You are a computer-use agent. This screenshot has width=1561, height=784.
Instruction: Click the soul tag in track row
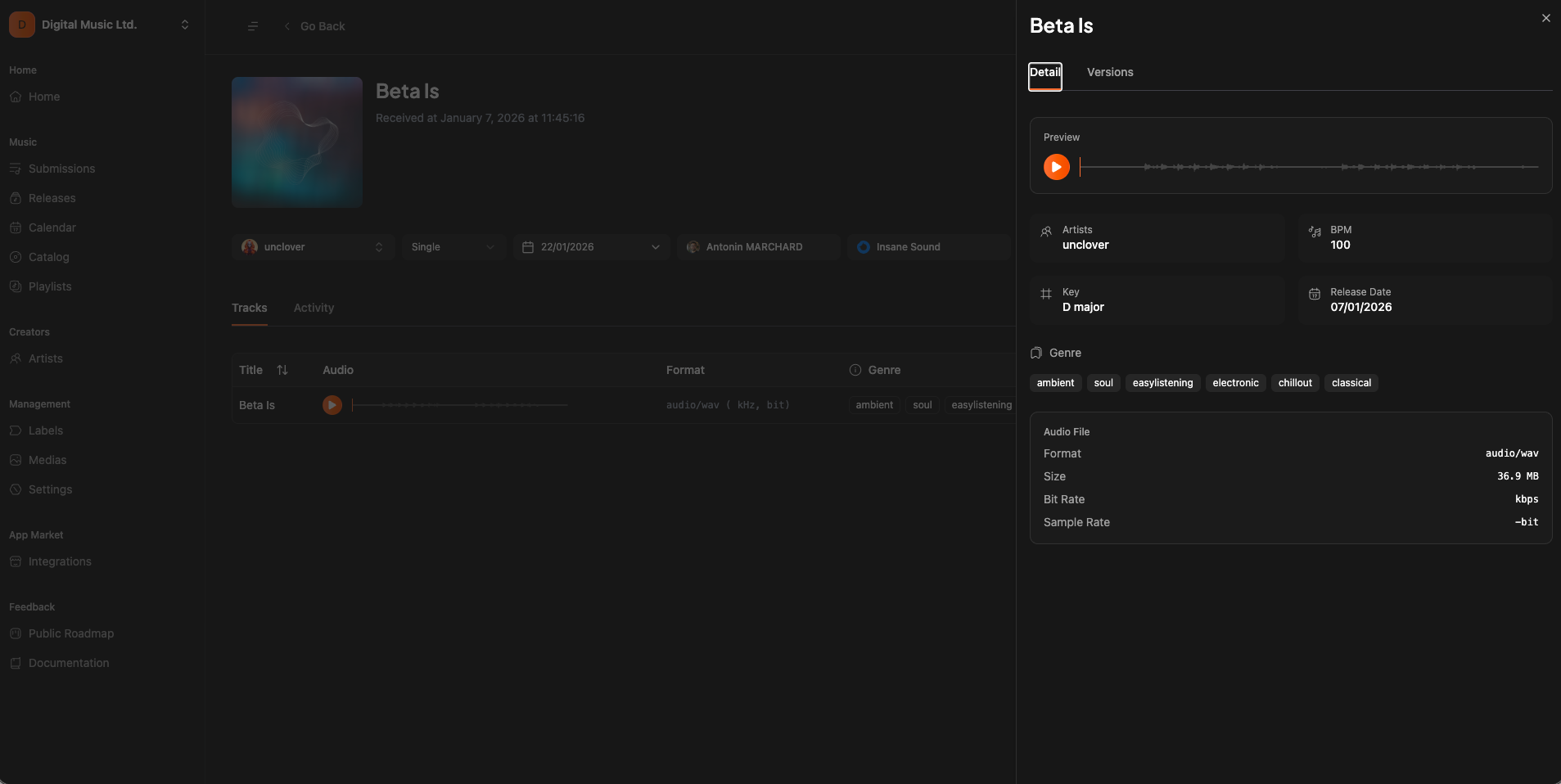click(x=923, y=405)
